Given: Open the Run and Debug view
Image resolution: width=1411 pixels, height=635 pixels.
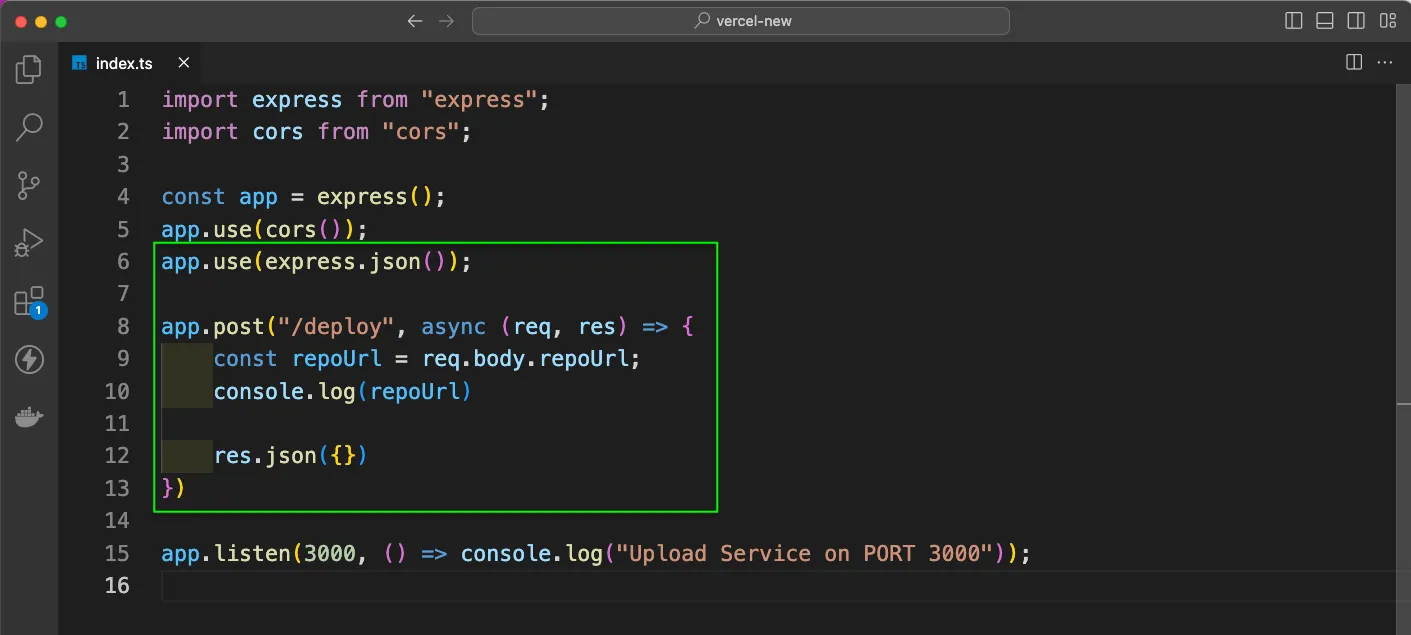Looking at the screenshot, I should pos(29,243).
